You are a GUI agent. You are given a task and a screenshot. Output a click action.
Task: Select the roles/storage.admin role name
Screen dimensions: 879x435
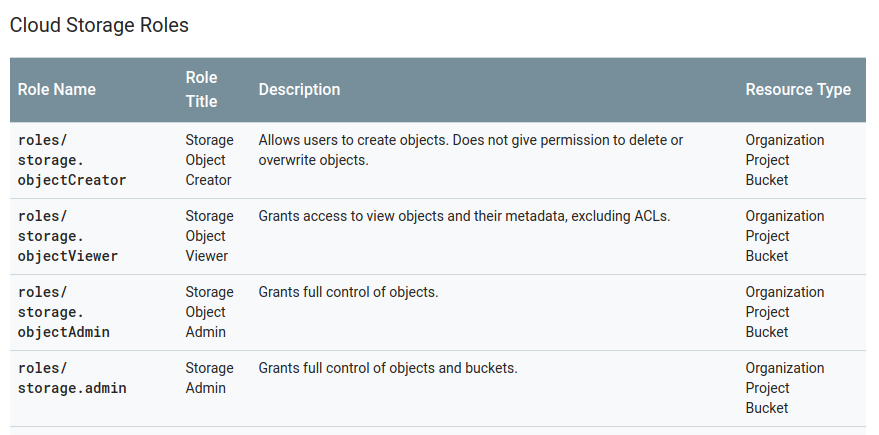(x=72, y=378)
